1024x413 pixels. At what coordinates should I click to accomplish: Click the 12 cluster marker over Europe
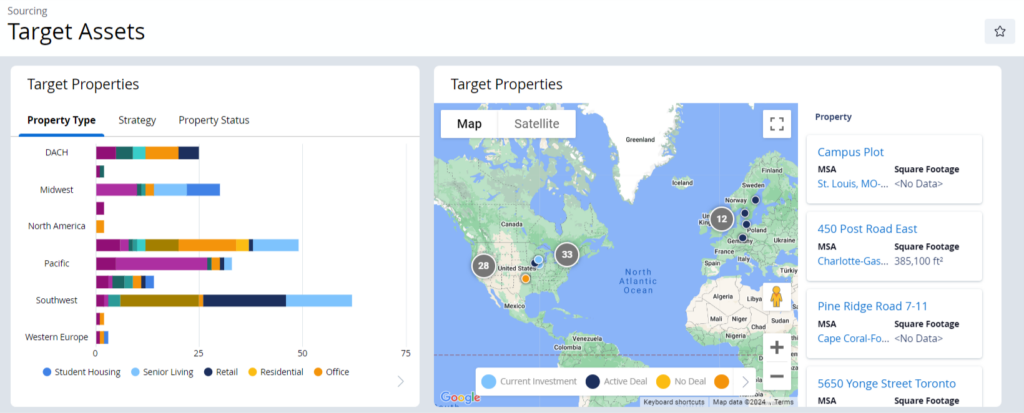point(721,218)
